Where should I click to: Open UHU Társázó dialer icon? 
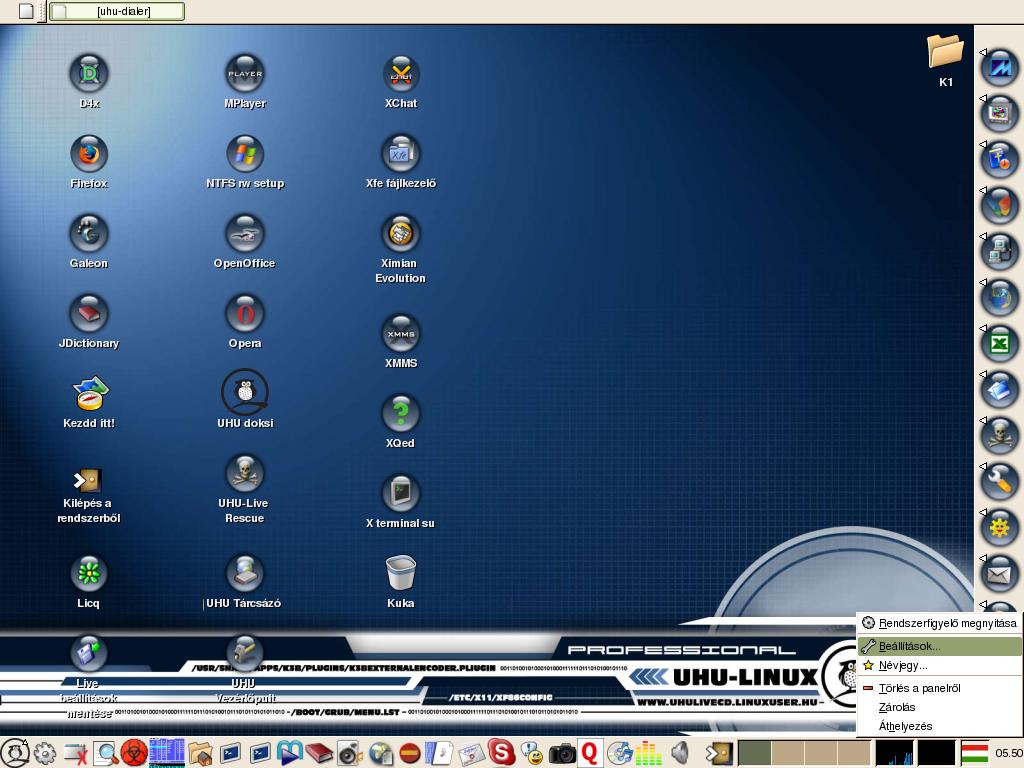tap(245, 573)
